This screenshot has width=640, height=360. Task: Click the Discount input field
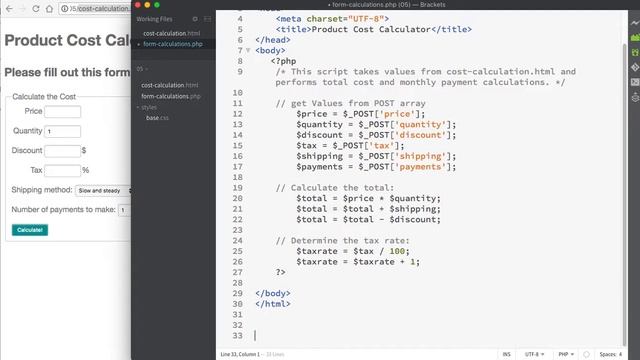(x=62, y=151)
